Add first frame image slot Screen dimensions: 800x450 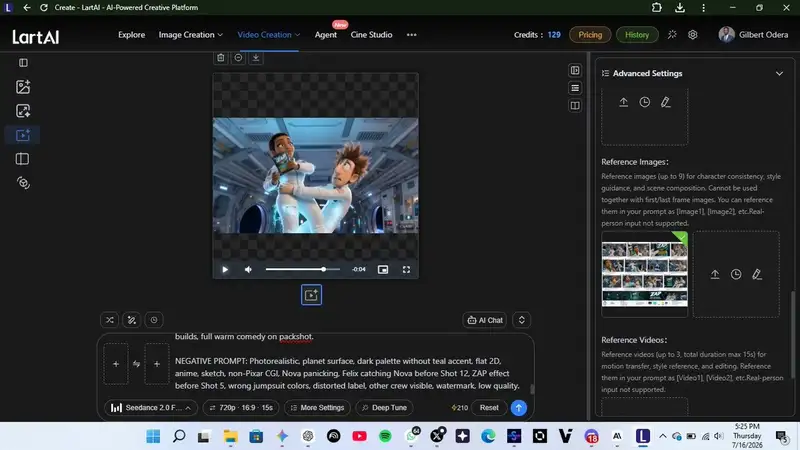point(116,364)
